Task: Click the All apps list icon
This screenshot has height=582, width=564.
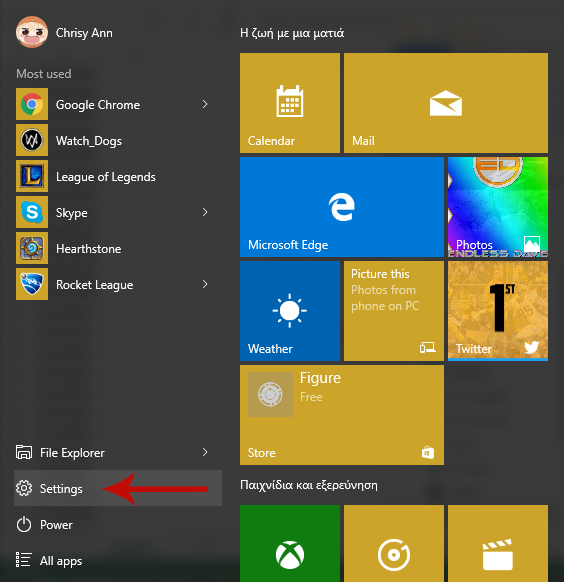Action: 23,560
